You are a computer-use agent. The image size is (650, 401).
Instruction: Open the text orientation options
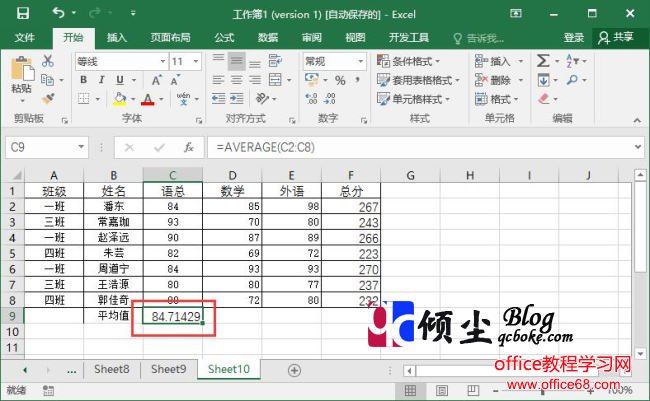(262, 99)
